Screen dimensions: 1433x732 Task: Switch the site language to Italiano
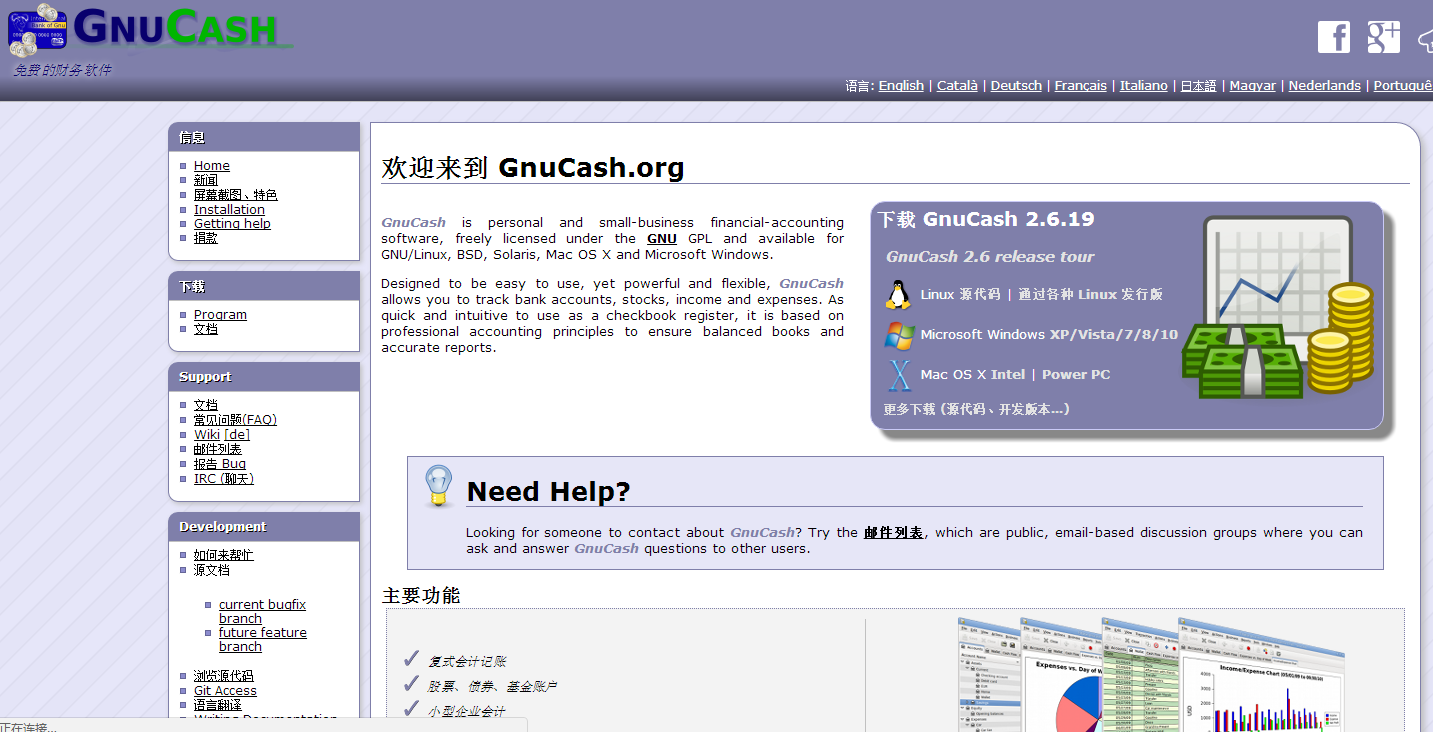1144,86
